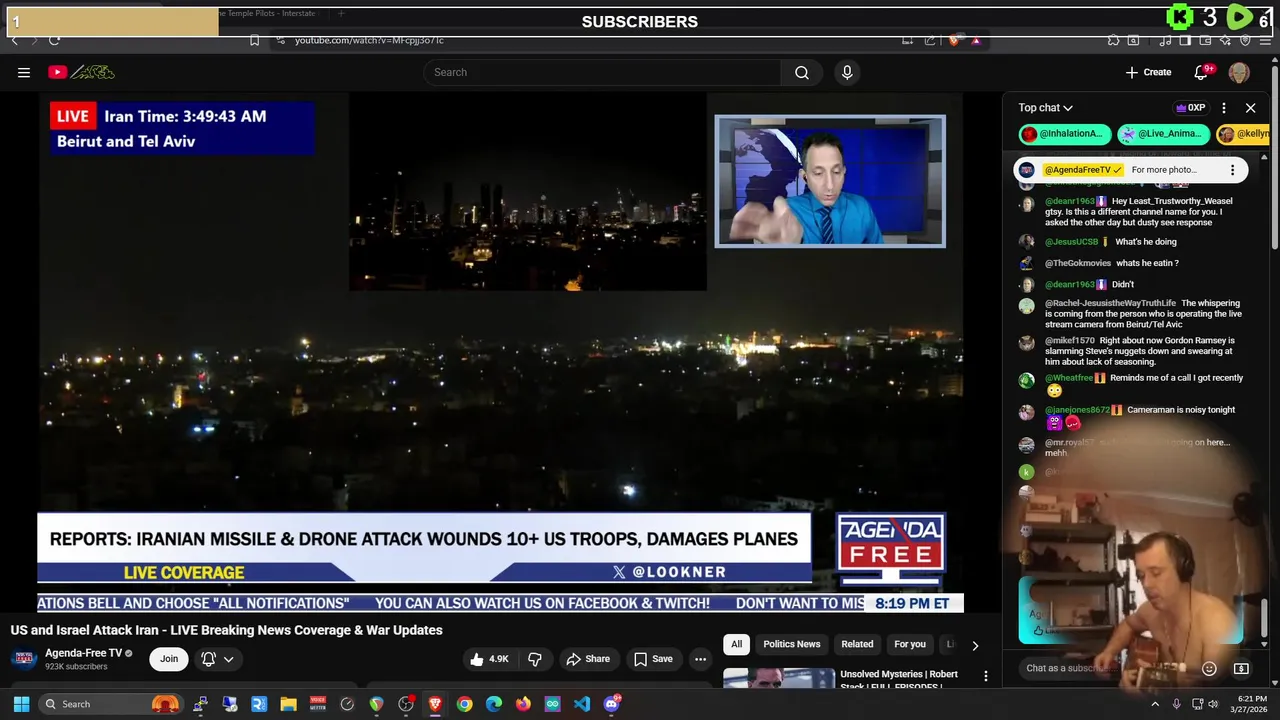
Task: Select the Politics News chip
Action: click(792, 644)
